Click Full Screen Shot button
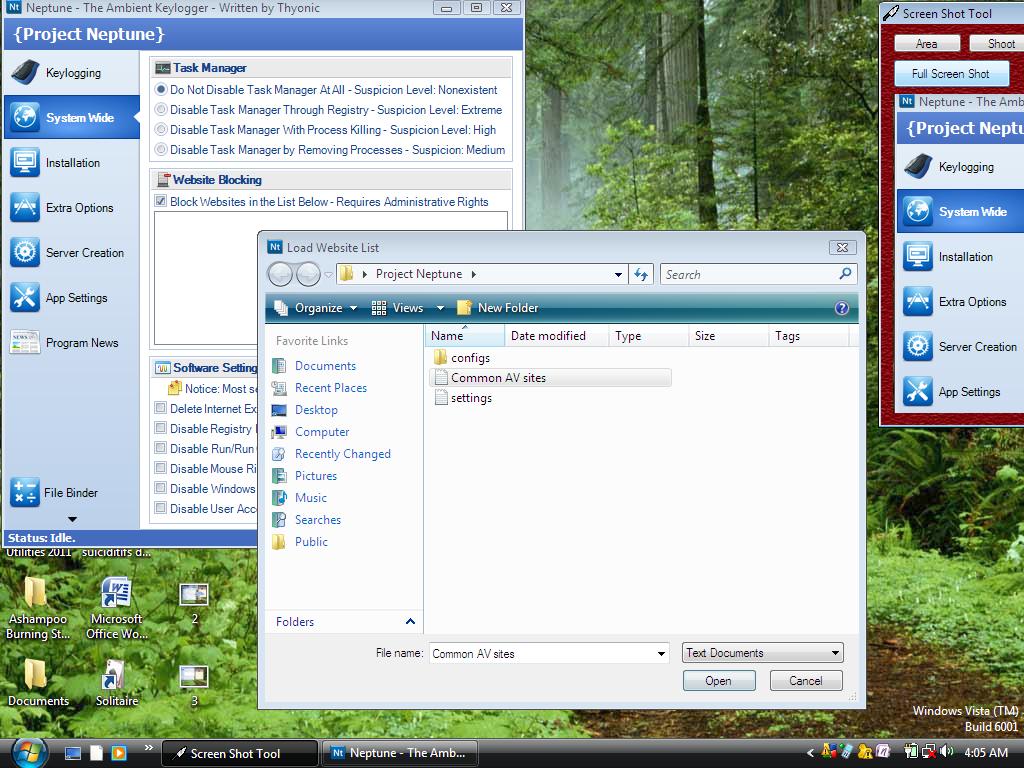The image size is (1024, 768). (951, 74)
